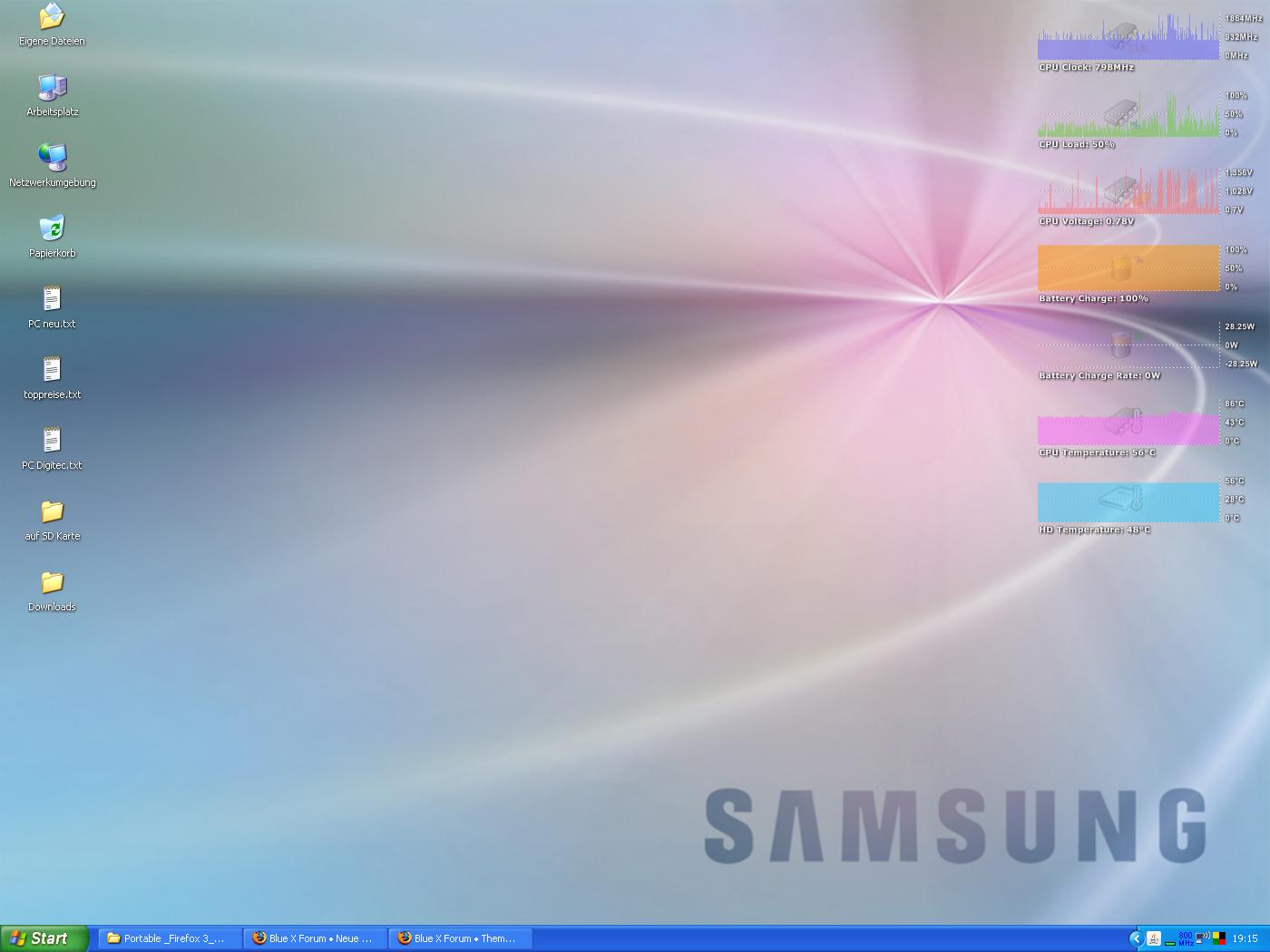Viewport: 1270px width, 952px height.
Task: Click the taskbar clock showing 19:15
Action: point(1246,938)
